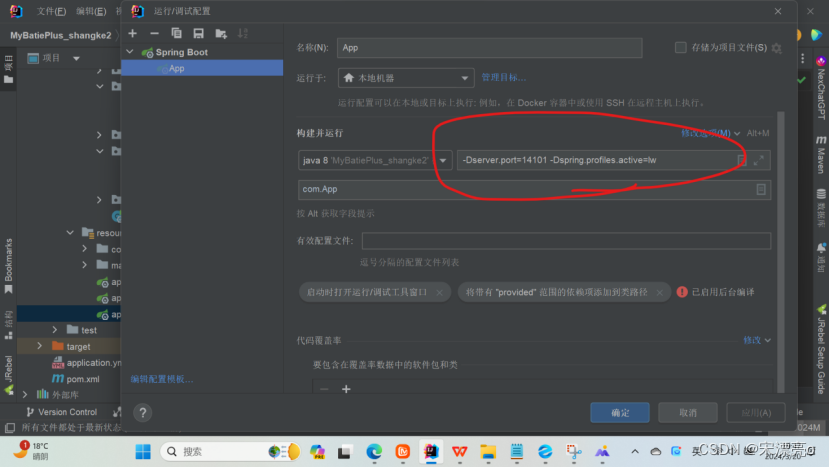830x467 pixels.
Task: Open the help question mark button
Action: (x=143, y=412)
